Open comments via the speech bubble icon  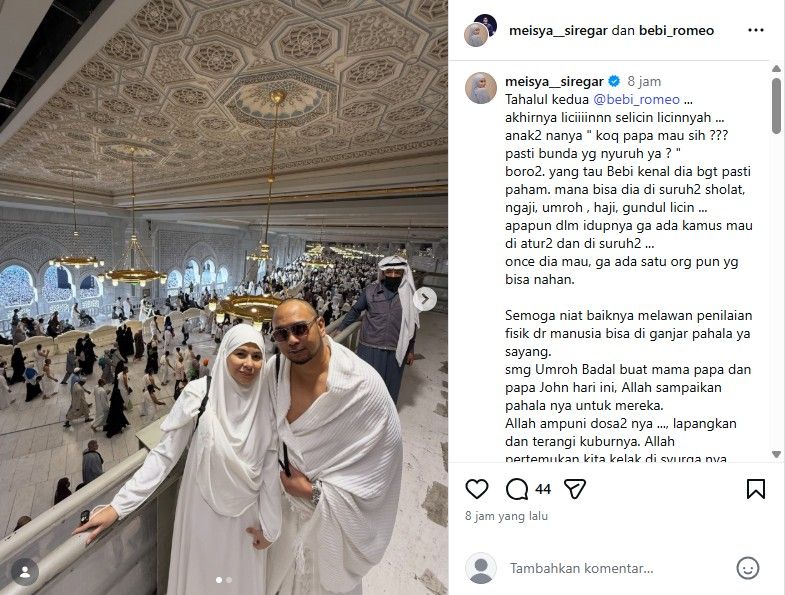[517, 489]
